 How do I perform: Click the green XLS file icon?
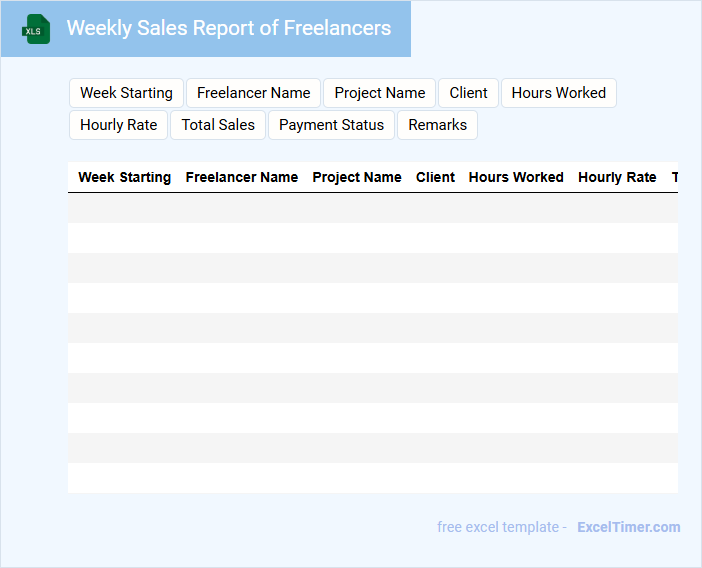(36, 29)
